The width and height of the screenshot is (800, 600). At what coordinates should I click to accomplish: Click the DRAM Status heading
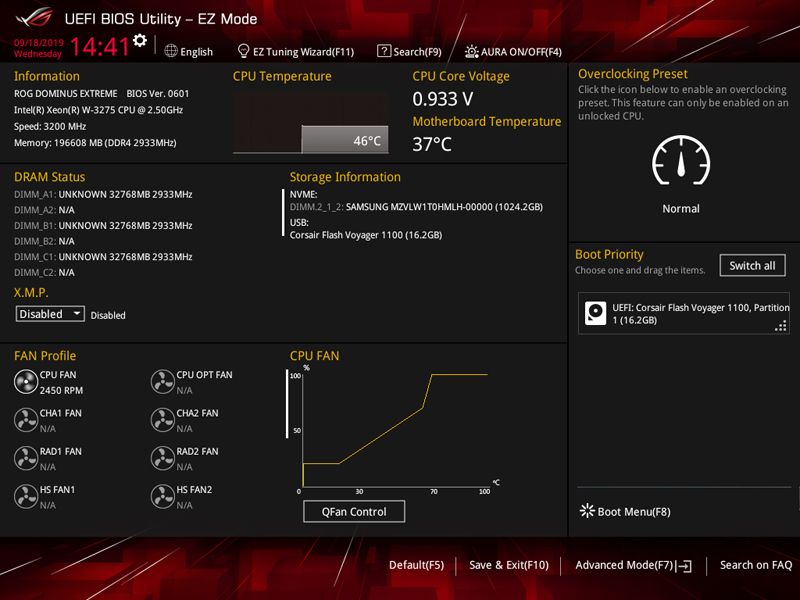[49, 177]
